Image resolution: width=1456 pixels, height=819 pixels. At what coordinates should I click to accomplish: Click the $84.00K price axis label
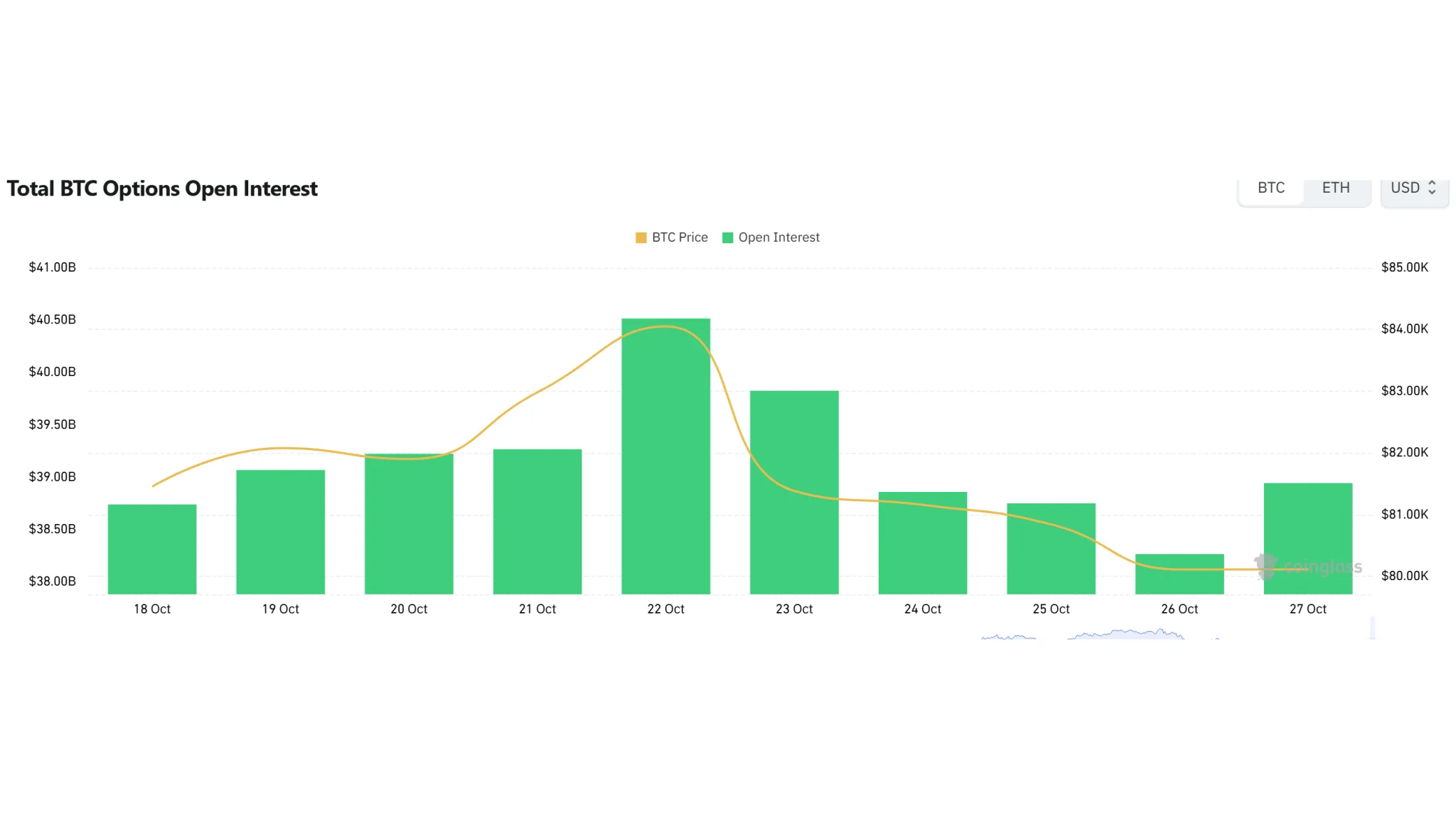[1405, 329]
